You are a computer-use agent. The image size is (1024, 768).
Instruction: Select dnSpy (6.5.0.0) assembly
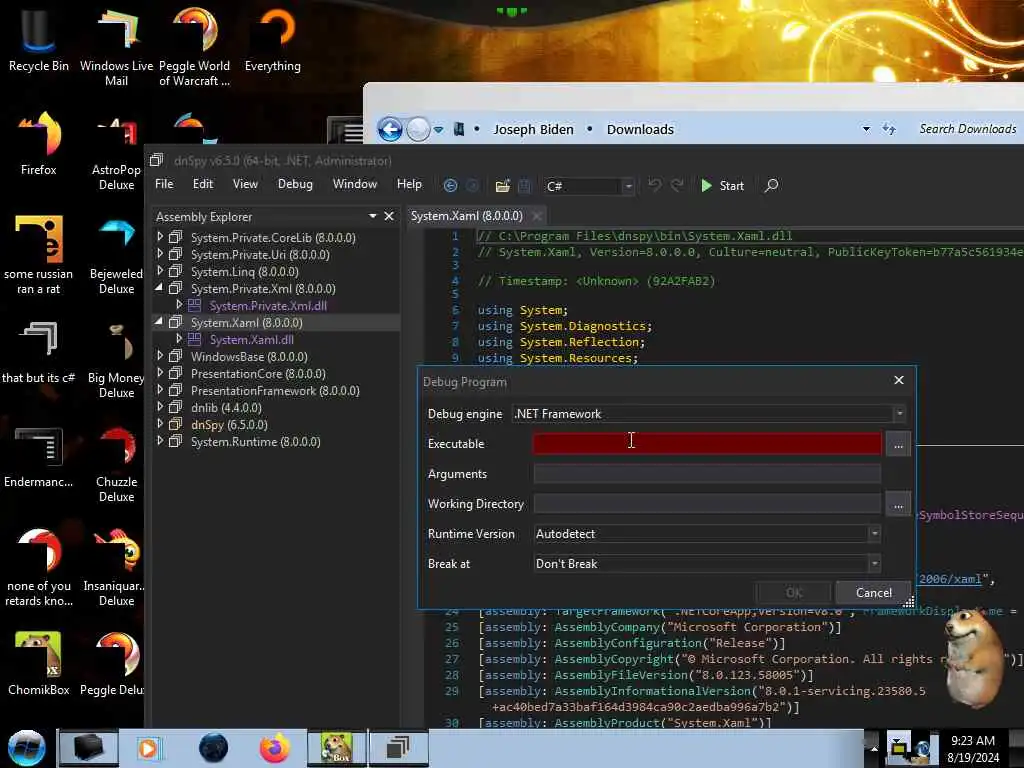[x=229, y=424]
